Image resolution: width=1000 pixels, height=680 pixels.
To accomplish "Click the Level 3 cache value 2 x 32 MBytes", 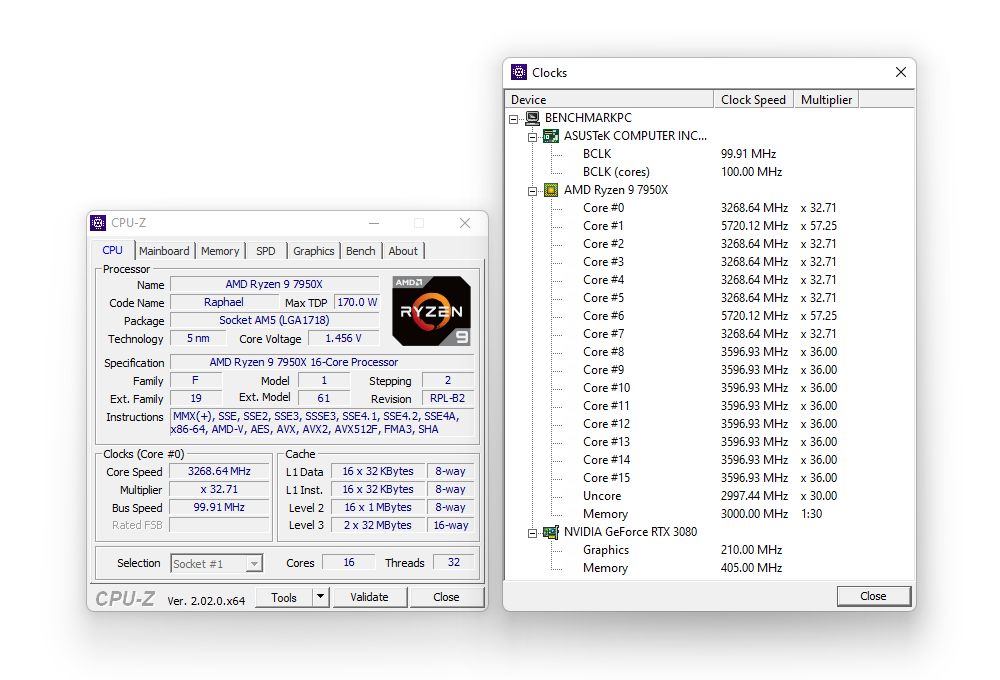I will 378,525.
